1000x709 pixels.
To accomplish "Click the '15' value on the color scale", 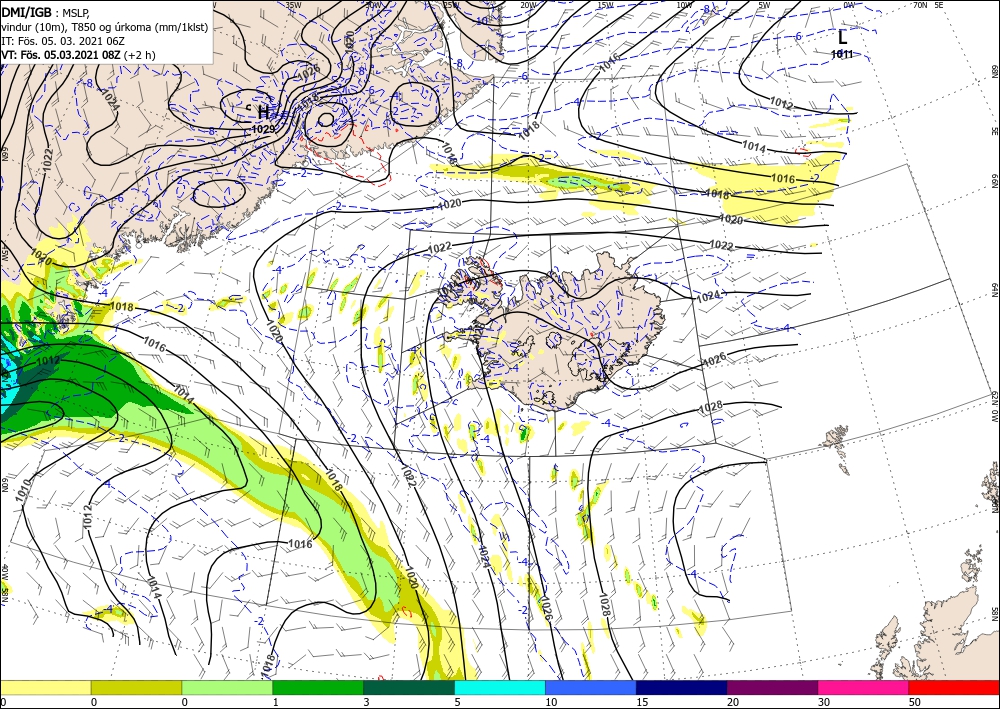I will point(643,702).
